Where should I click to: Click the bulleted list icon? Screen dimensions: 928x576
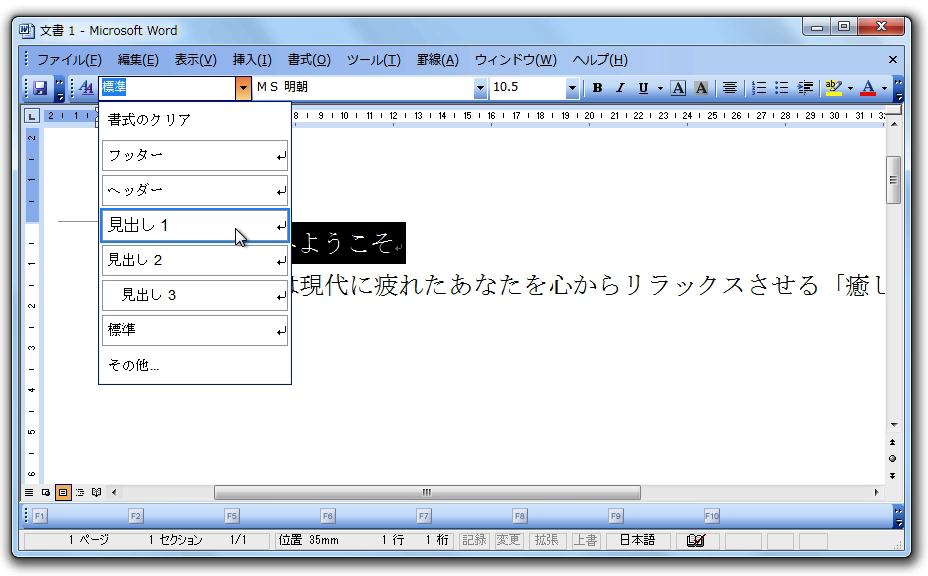click(x=782, y=88)
